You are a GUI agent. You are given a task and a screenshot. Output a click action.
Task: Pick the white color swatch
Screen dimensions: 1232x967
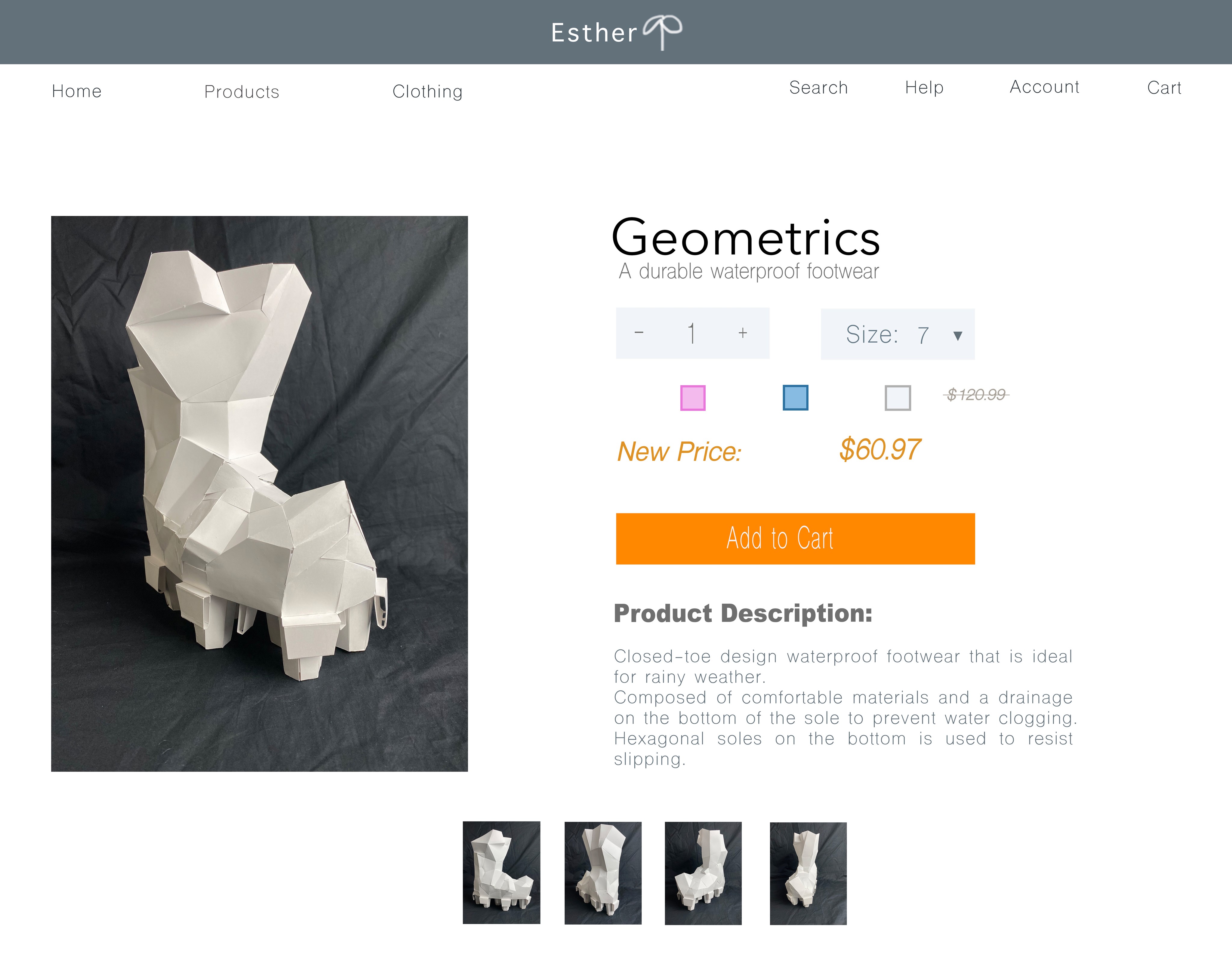898,397
